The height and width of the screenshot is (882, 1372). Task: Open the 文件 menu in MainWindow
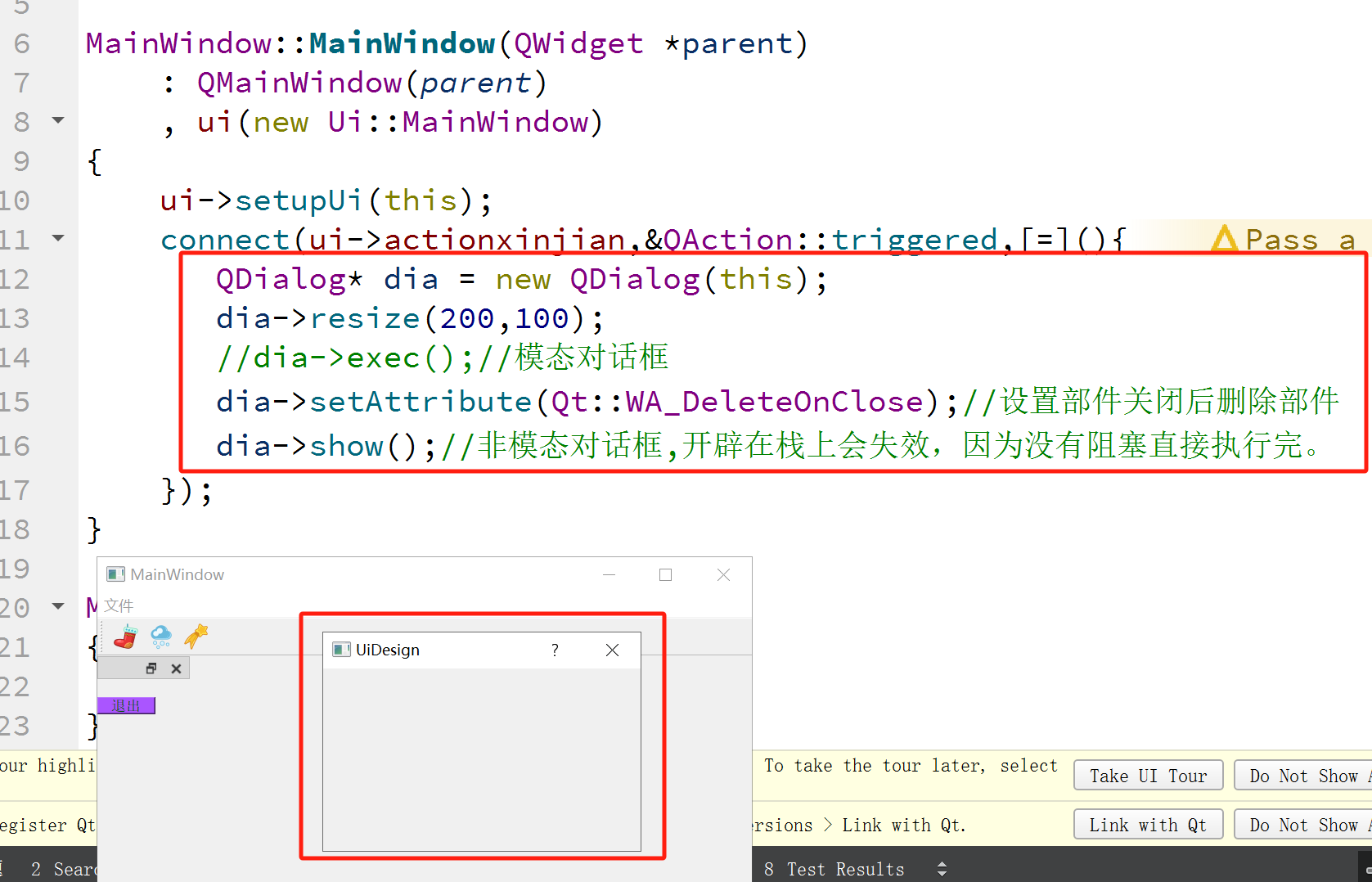(119, 605)
